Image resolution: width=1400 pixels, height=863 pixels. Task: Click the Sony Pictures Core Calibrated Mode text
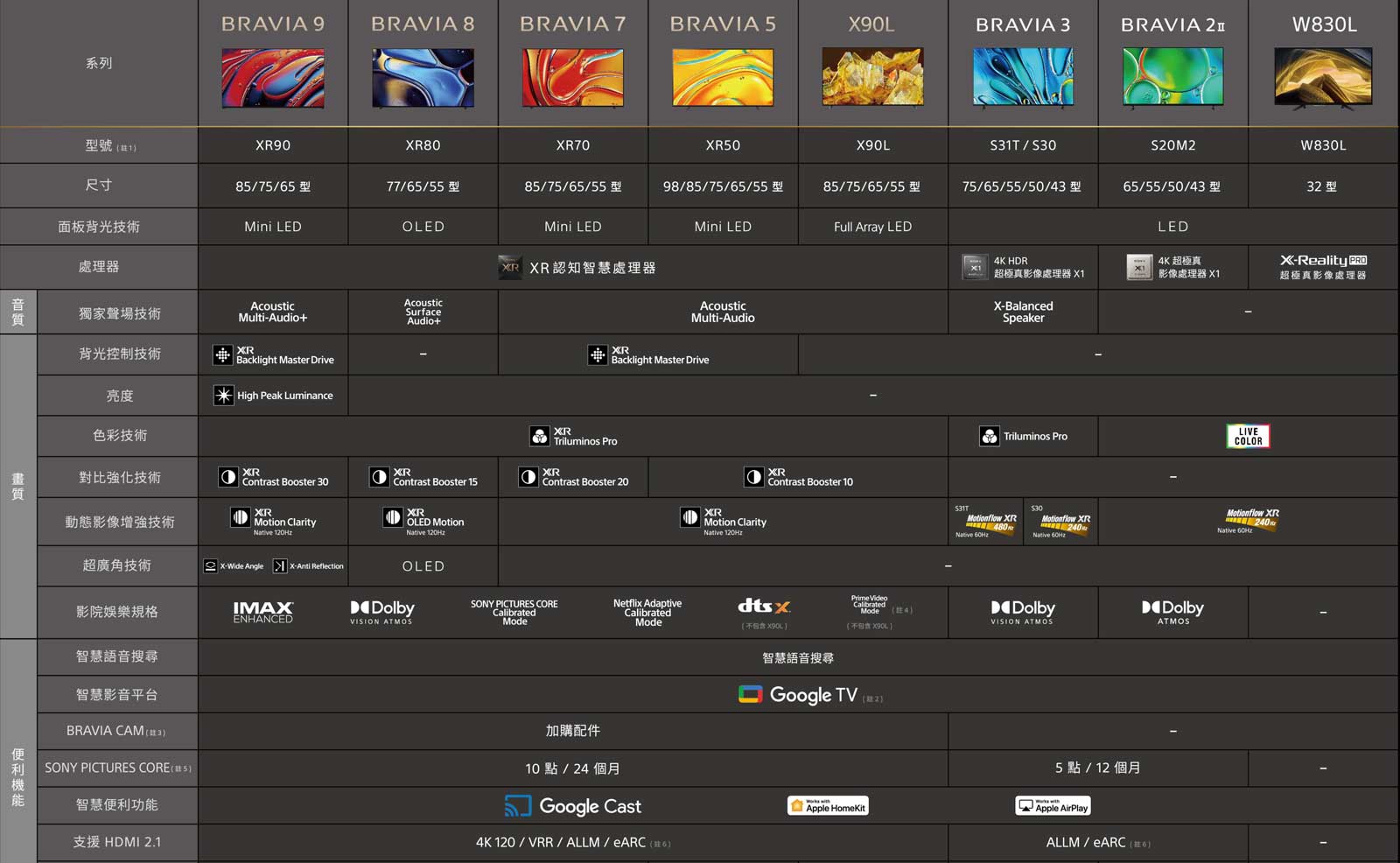click(514, 613)
